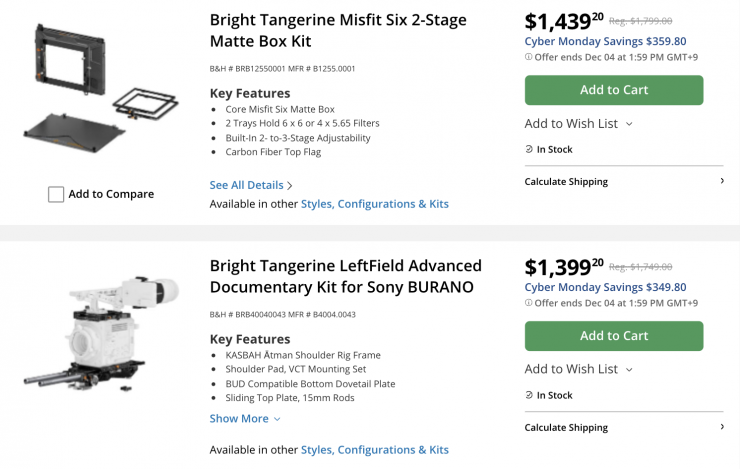Check the Add to Compare box
This screenshot has width=740, height=469.
pos(56,194)
